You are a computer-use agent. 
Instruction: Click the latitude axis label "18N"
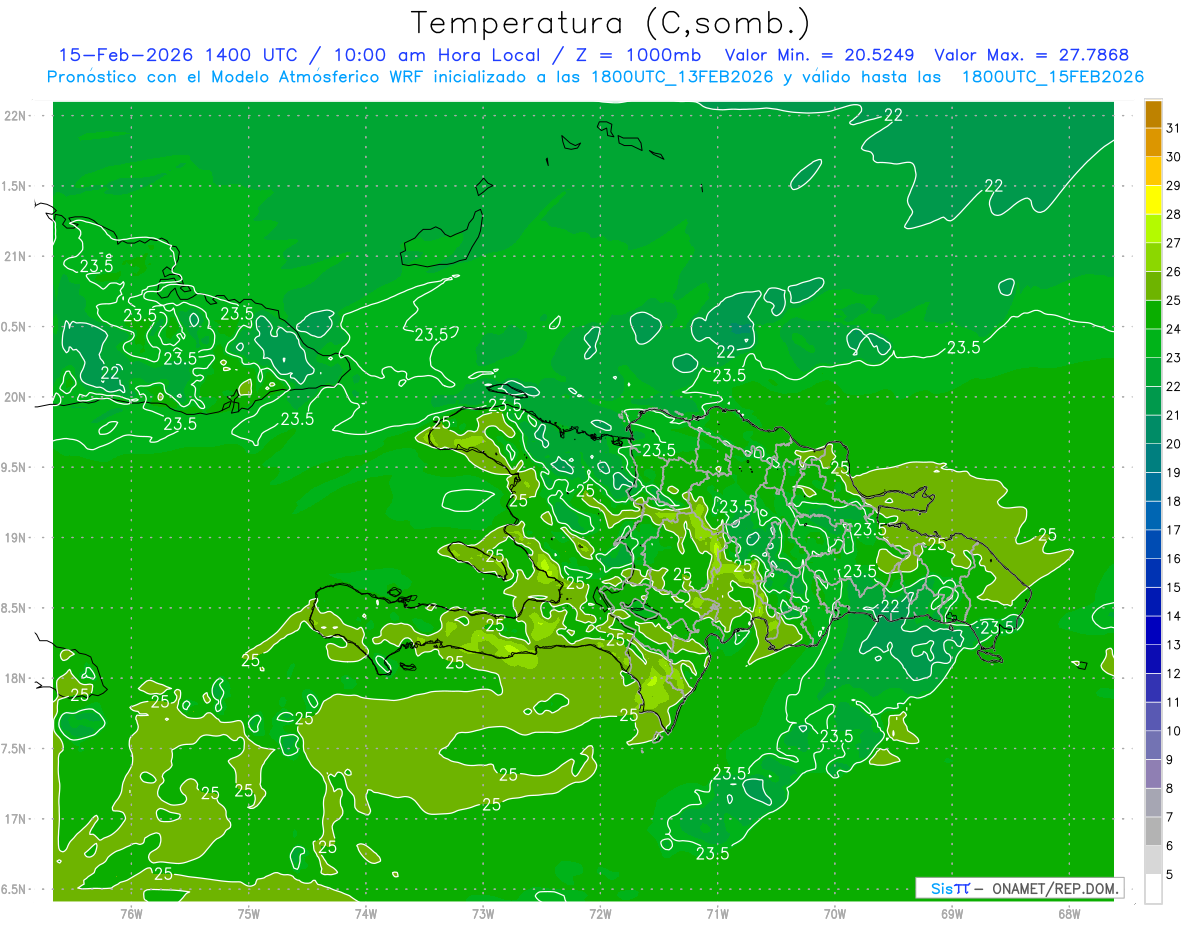[16, 679]
